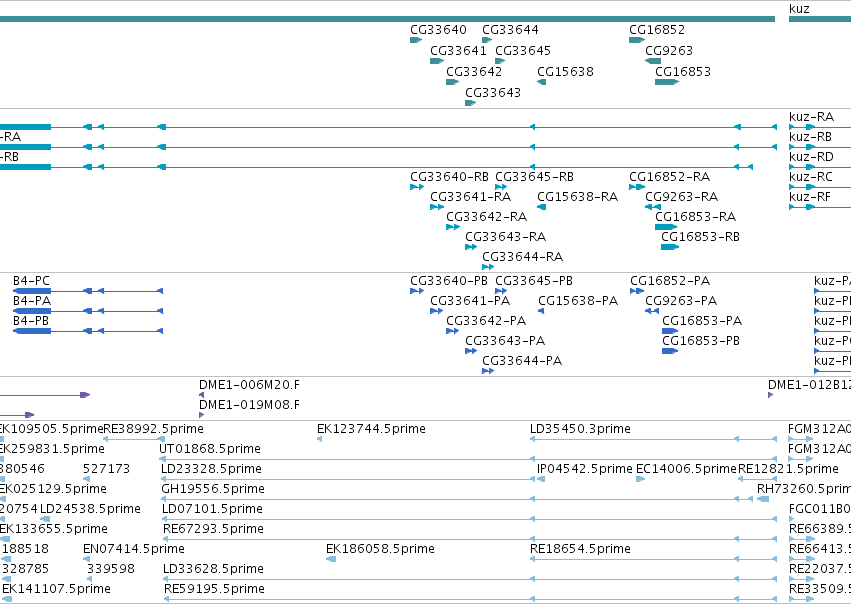Open protein CG33644-PA
Image resolution: width=851 pixels, height=604 pixels.
coord(522,361)
